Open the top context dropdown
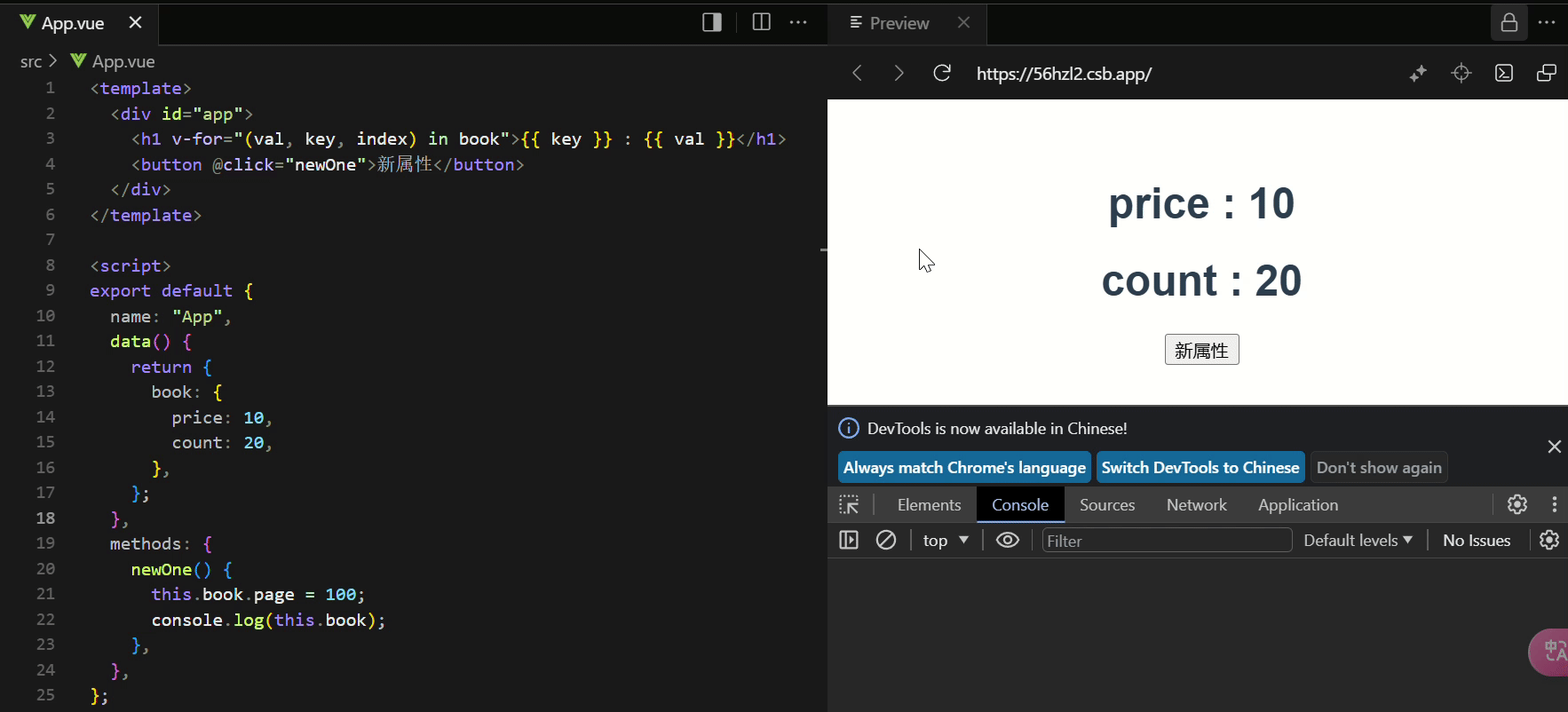 click(946, 541)
